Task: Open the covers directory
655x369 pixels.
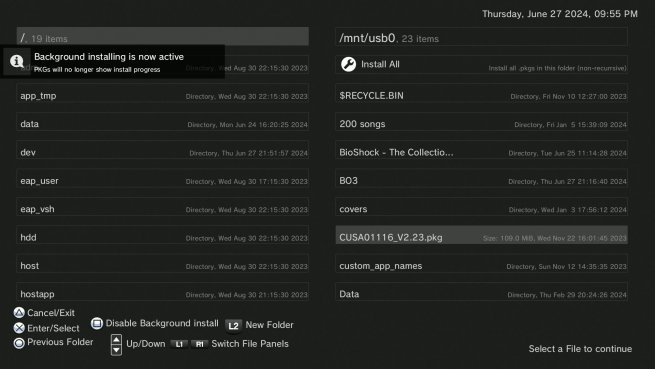Action: coord(481,207)
